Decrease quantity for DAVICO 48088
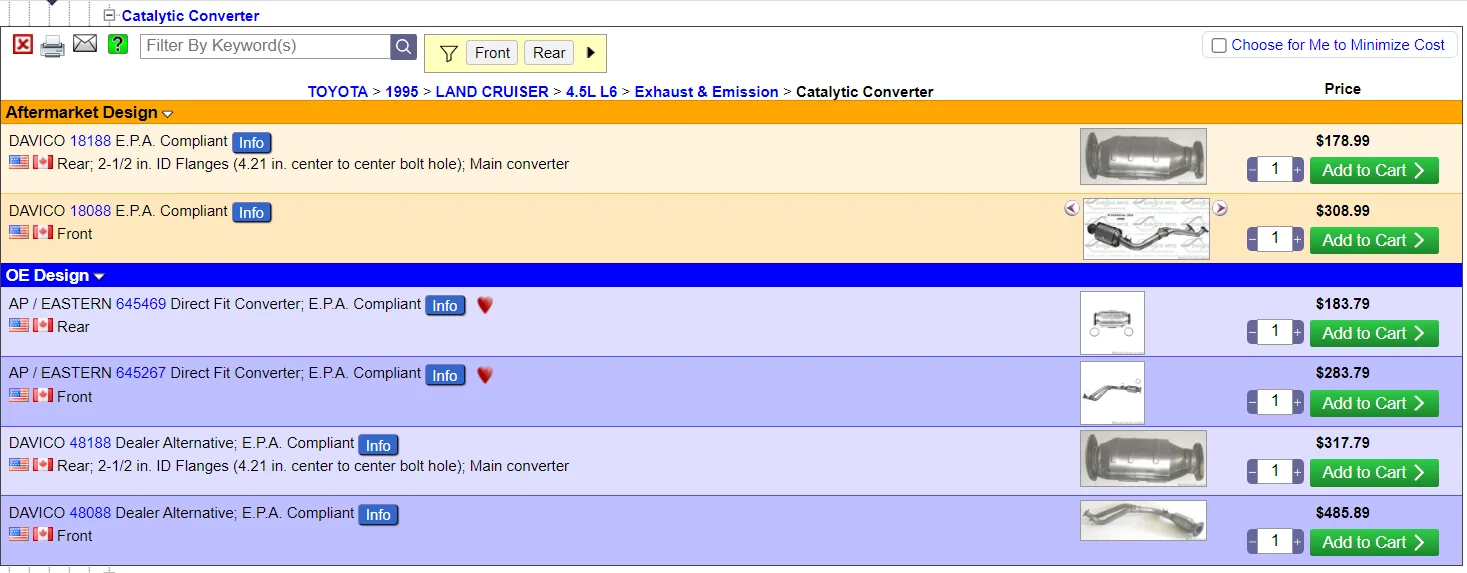The image size is (1467, 573). (x=1253, y=542)
